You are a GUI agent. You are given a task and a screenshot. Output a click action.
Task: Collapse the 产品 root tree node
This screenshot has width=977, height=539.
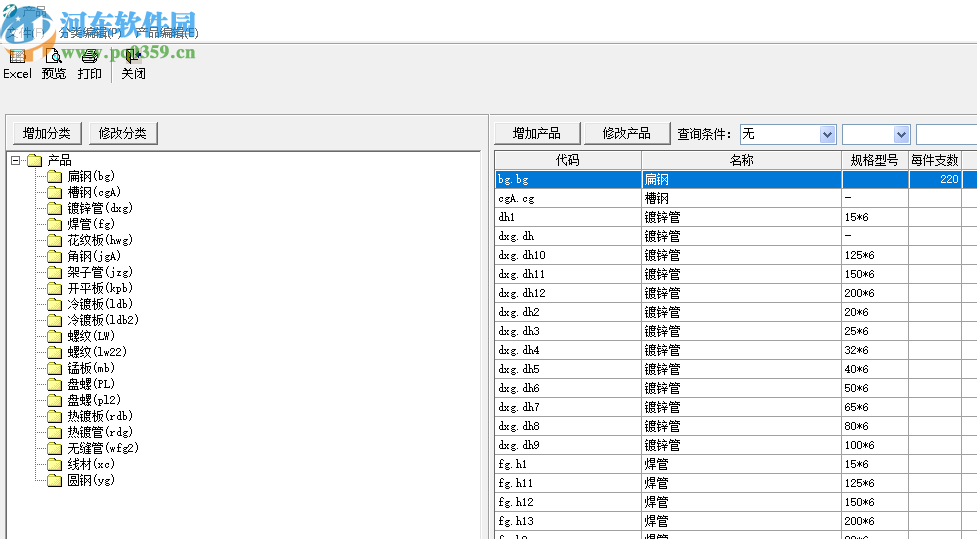click(x=16, y=161)
